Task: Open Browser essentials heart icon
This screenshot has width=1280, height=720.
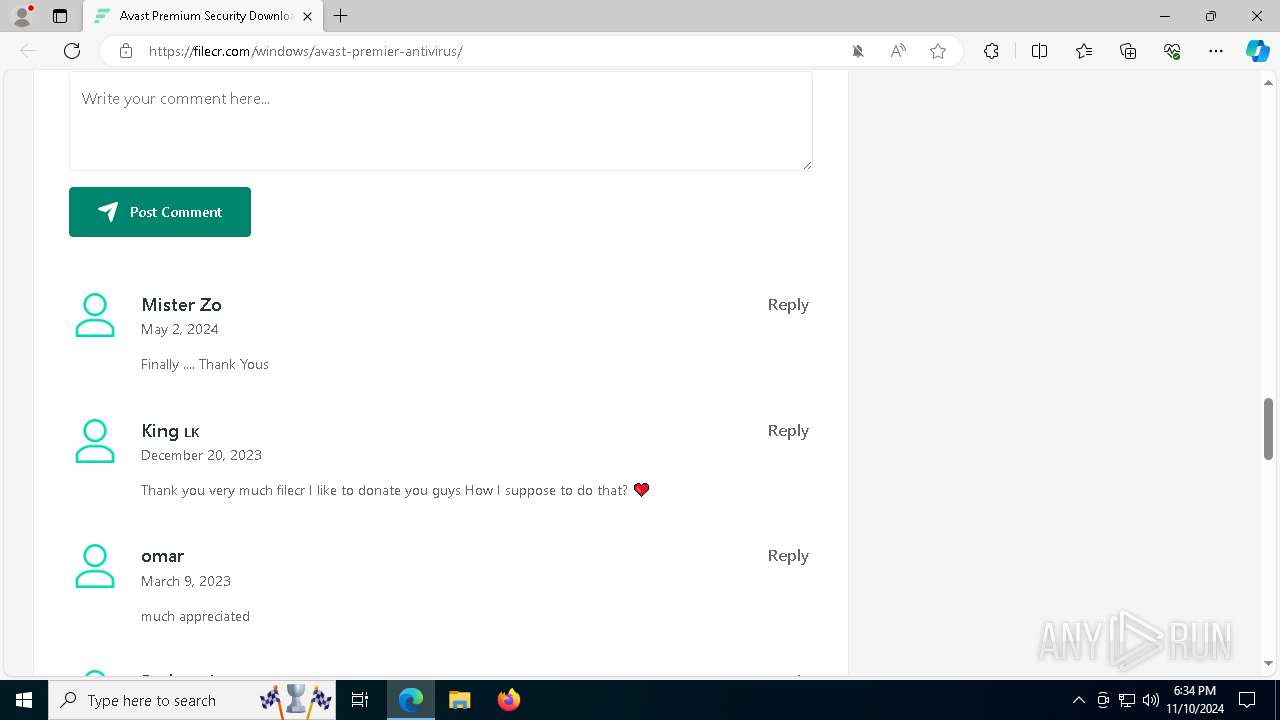Action: pos(1172,51)
